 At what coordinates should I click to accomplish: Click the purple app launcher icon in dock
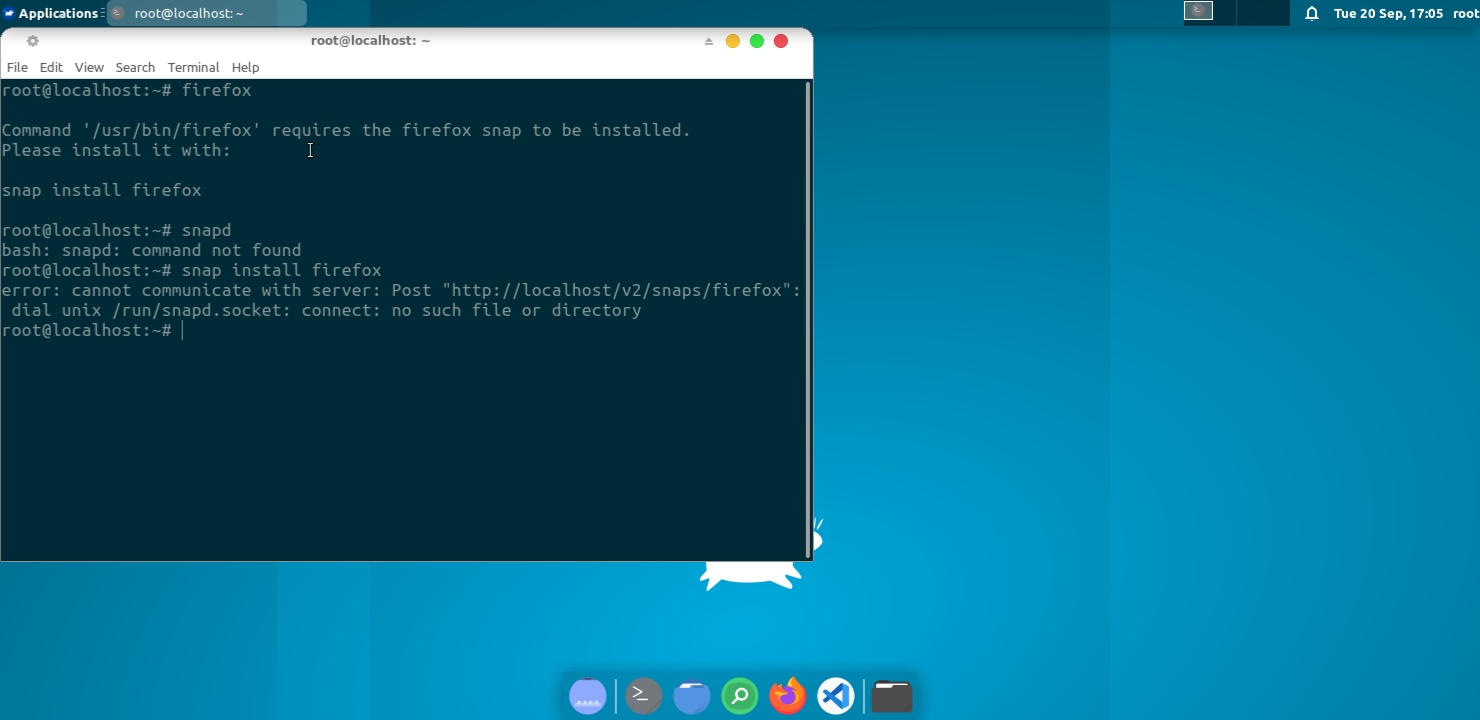pos(588,695)
